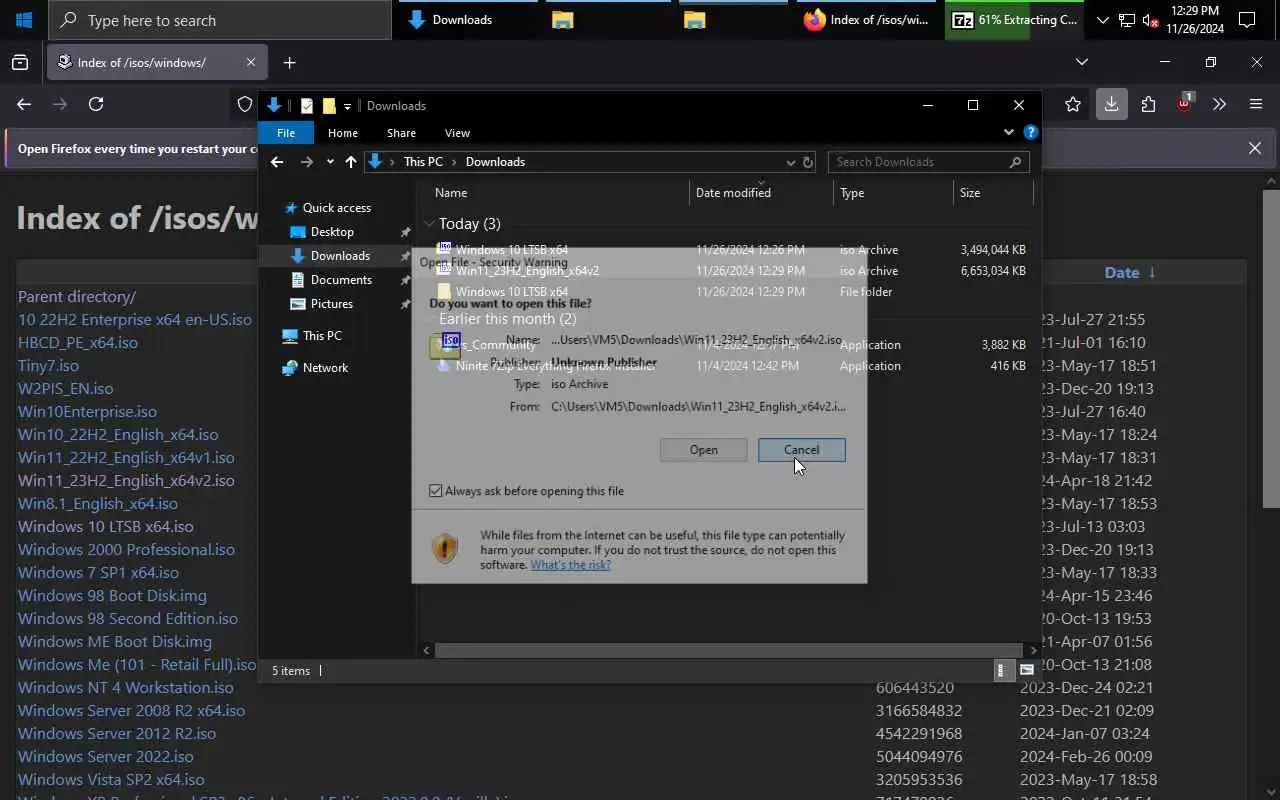Image resolution: width=1280 pixels, height=800 pixels.
Task: Dismiss the Open Firefox notification bar
Action: pyautogui.click(x=1255, y=148)
